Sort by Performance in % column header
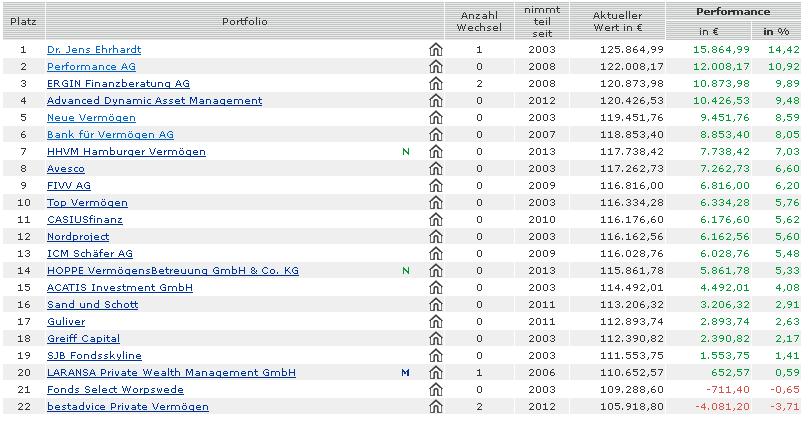This screenshot has height=427, width=810. 776,32
